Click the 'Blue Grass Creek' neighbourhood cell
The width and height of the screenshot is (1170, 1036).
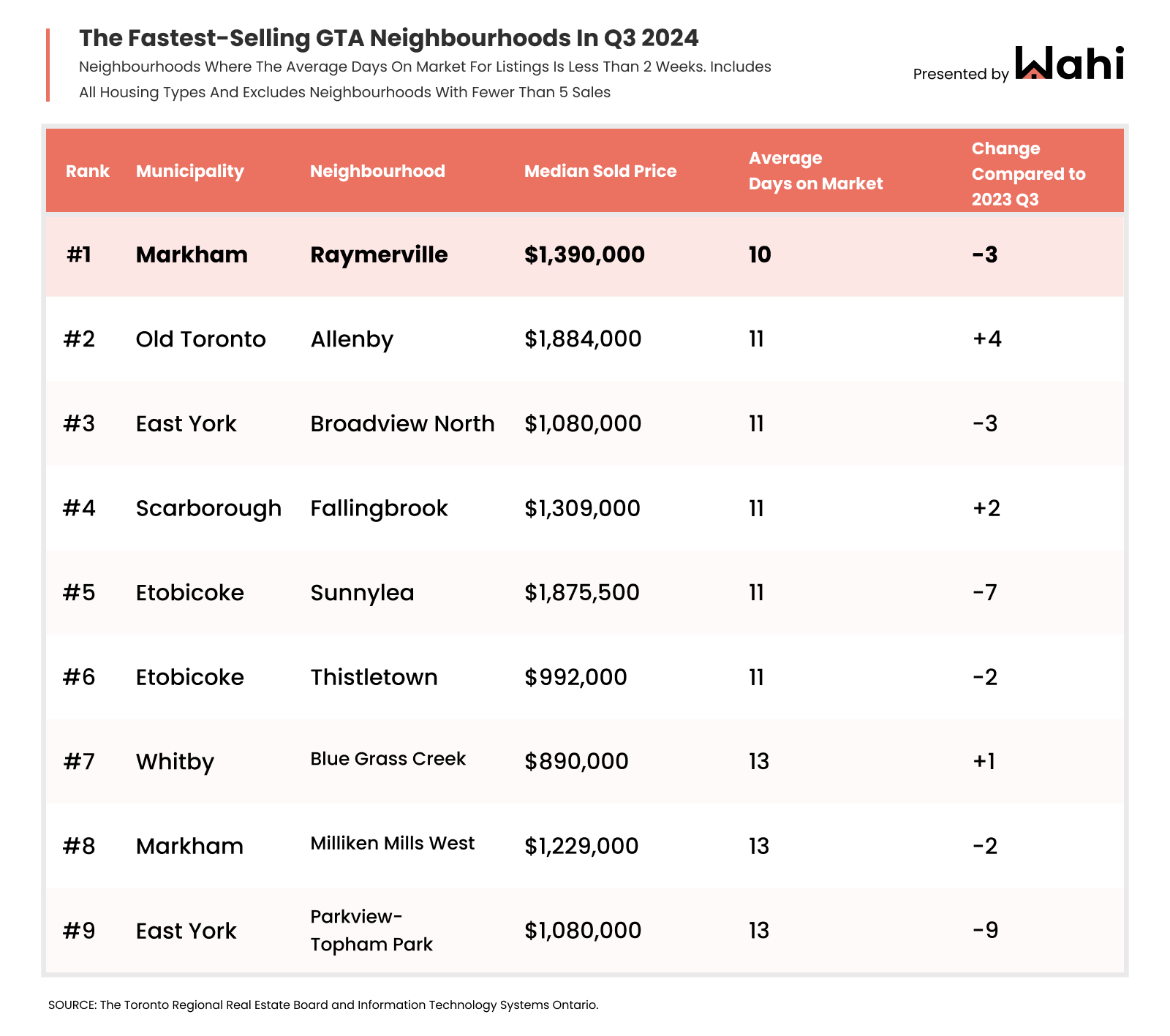[x=388, y=759]
